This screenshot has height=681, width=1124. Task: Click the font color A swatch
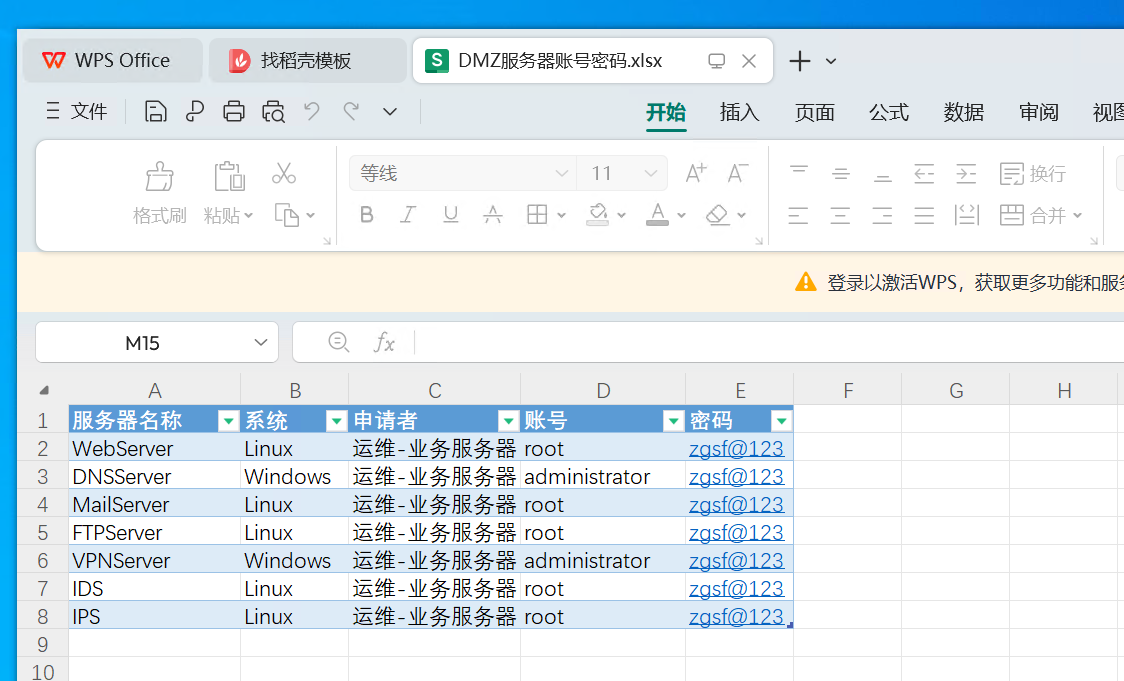[x=657, y=214]
